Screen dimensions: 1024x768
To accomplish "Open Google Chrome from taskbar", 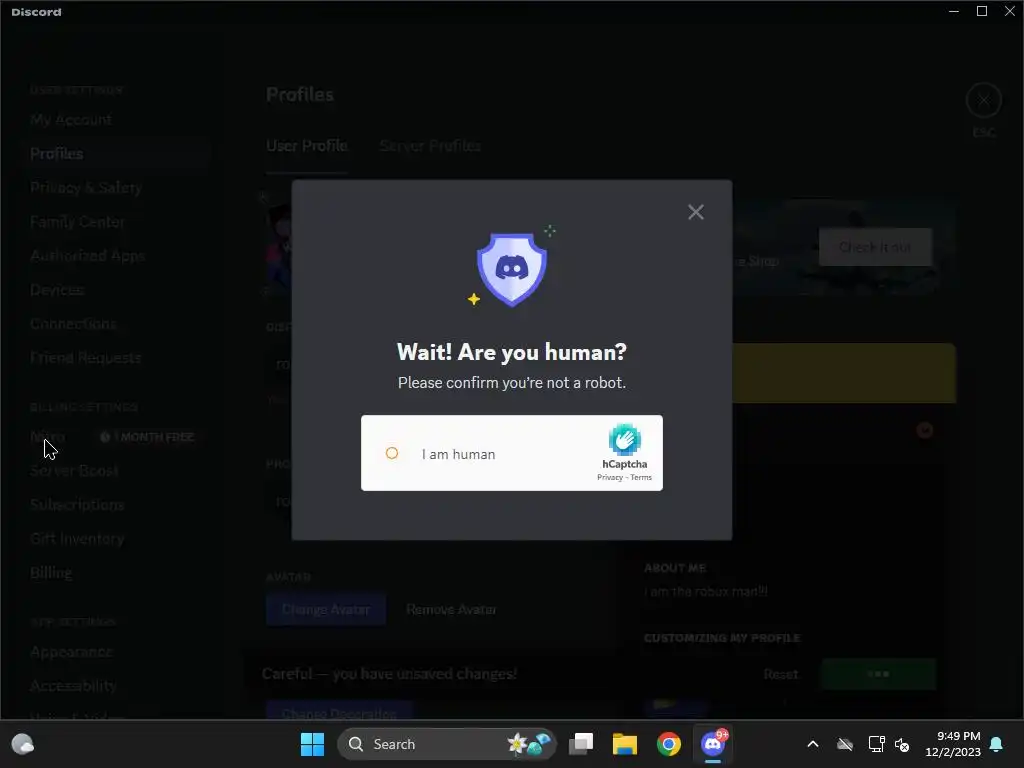I will tap(669, 744).
